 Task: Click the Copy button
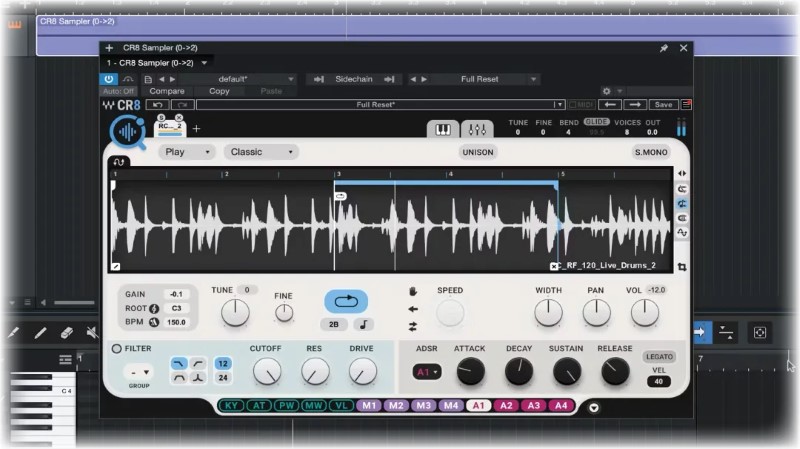(x=219, y=91)
